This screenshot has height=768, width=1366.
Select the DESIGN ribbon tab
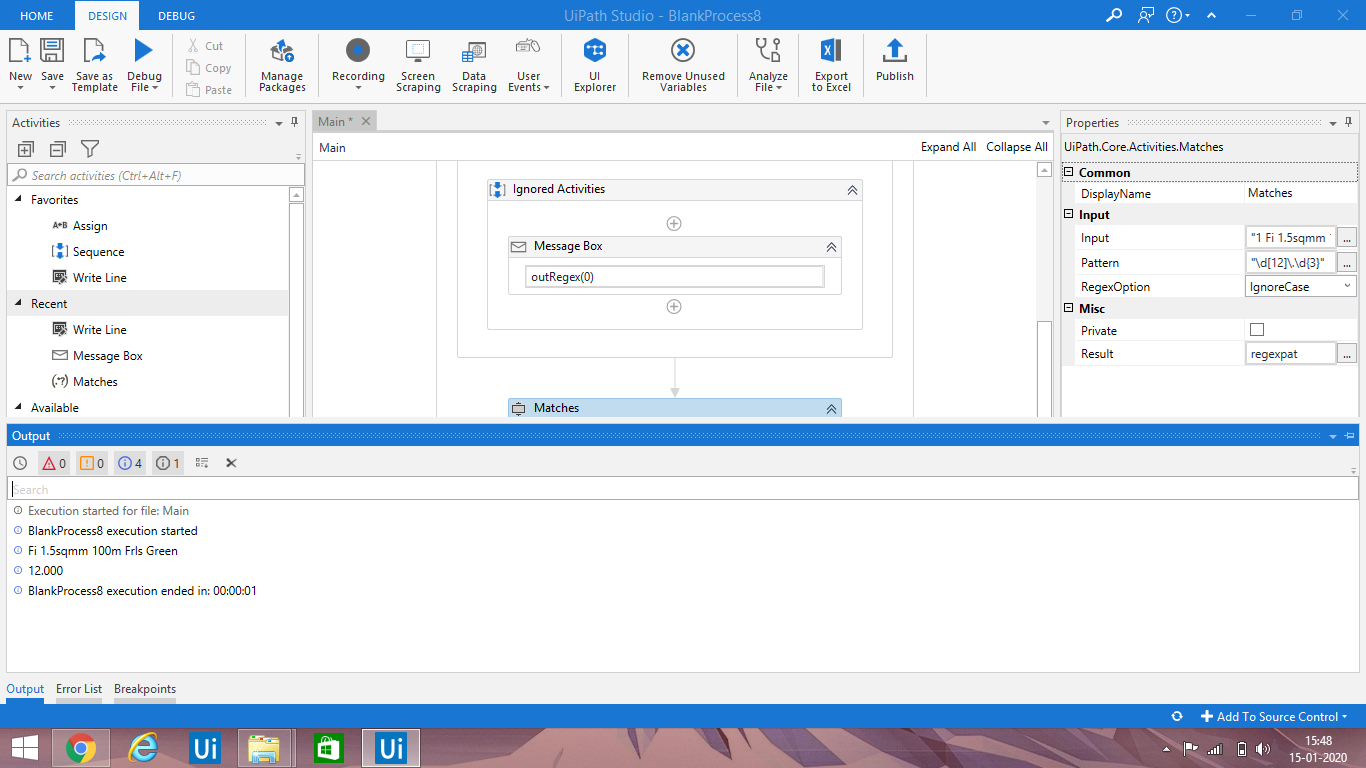coord(107,15)
